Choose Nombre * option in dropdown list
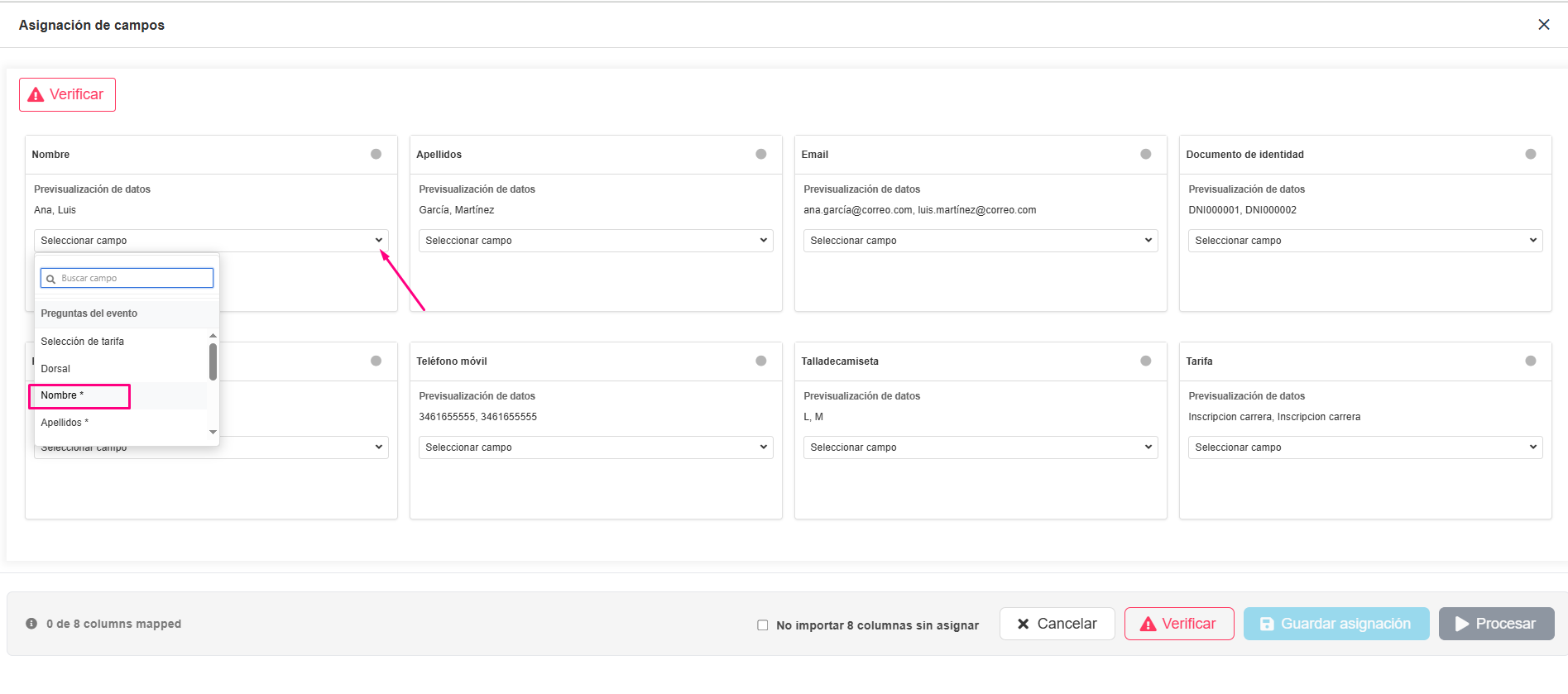This screenshot has height=694, width=1568. tap(79, 396)
